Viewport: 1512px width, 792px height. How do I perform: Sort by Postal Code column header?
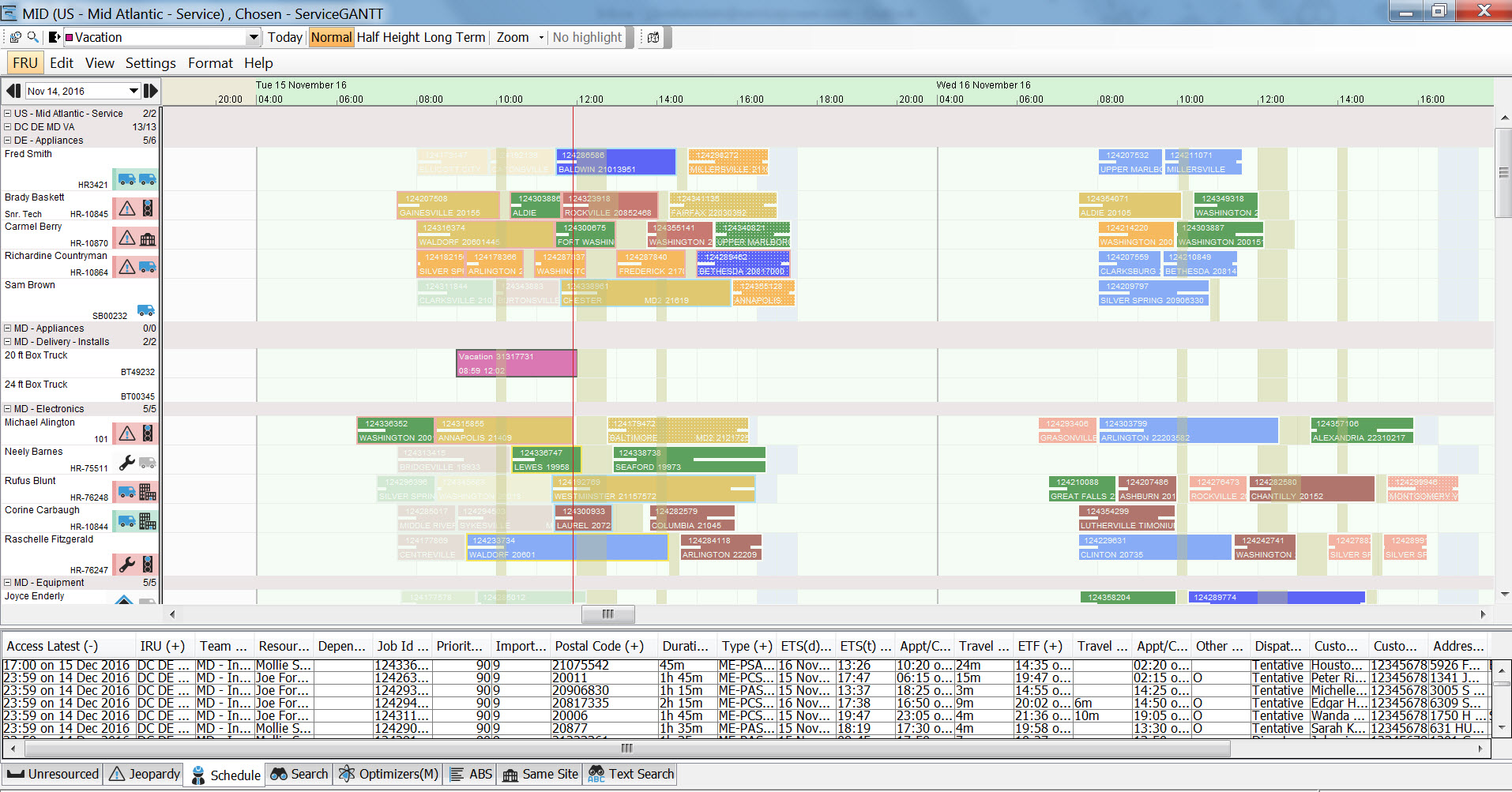tap(604, 646)
